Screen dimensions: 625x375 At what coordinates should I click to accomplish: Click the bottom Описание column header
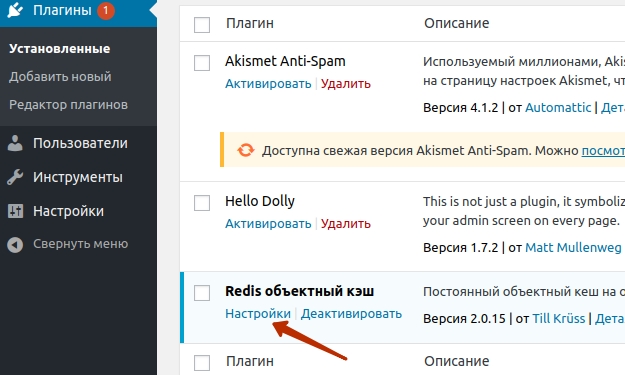click(x=456, y=361)
